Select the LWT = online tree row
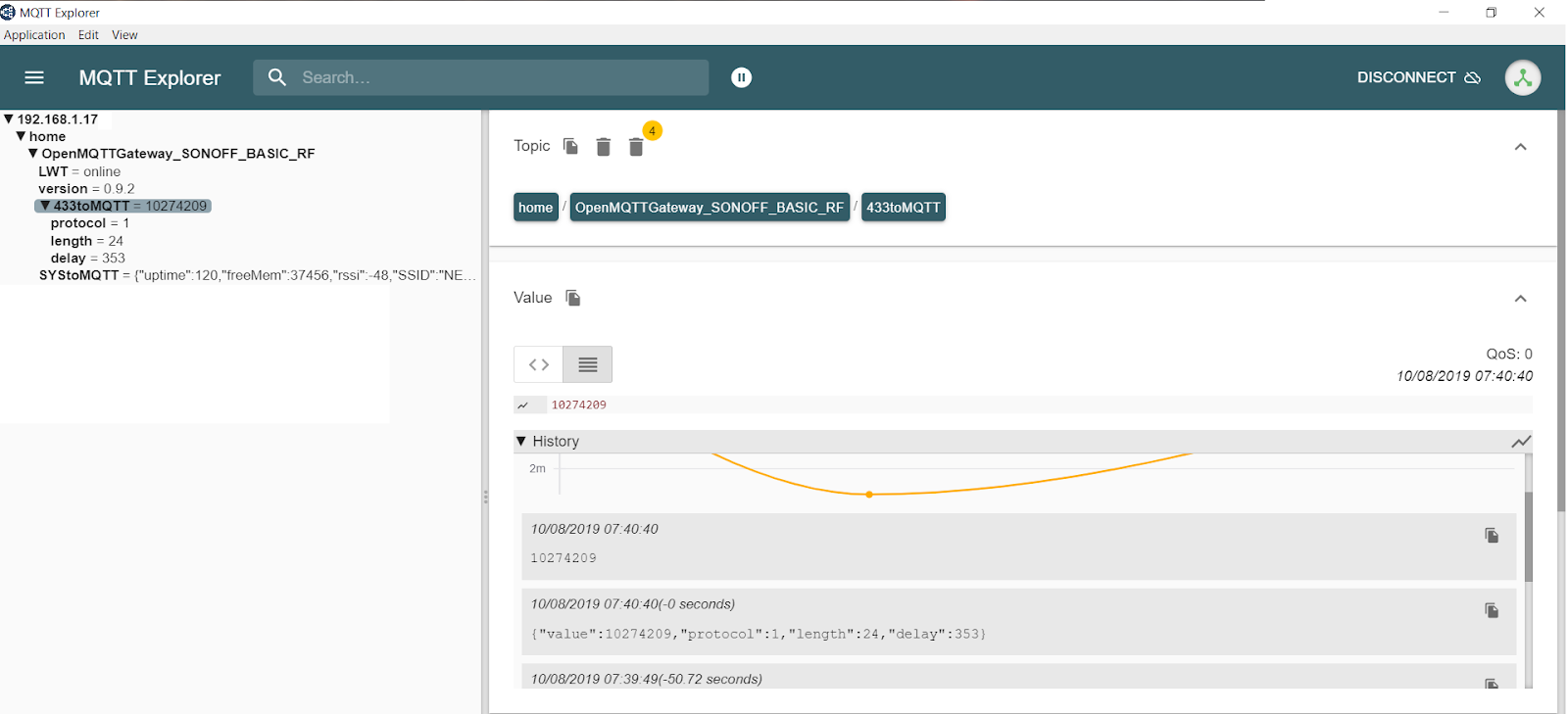 (79, 171)
